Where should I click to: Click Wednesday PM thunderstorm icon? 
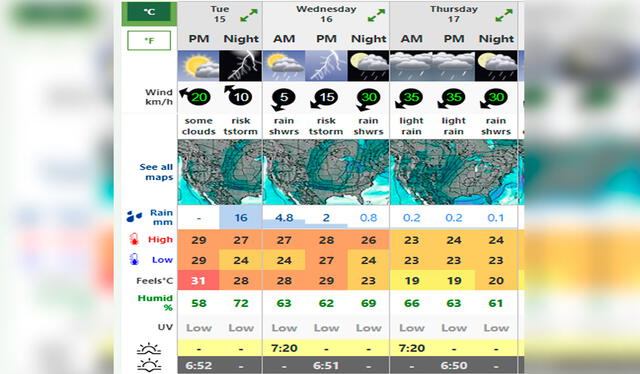click(326, 66)
